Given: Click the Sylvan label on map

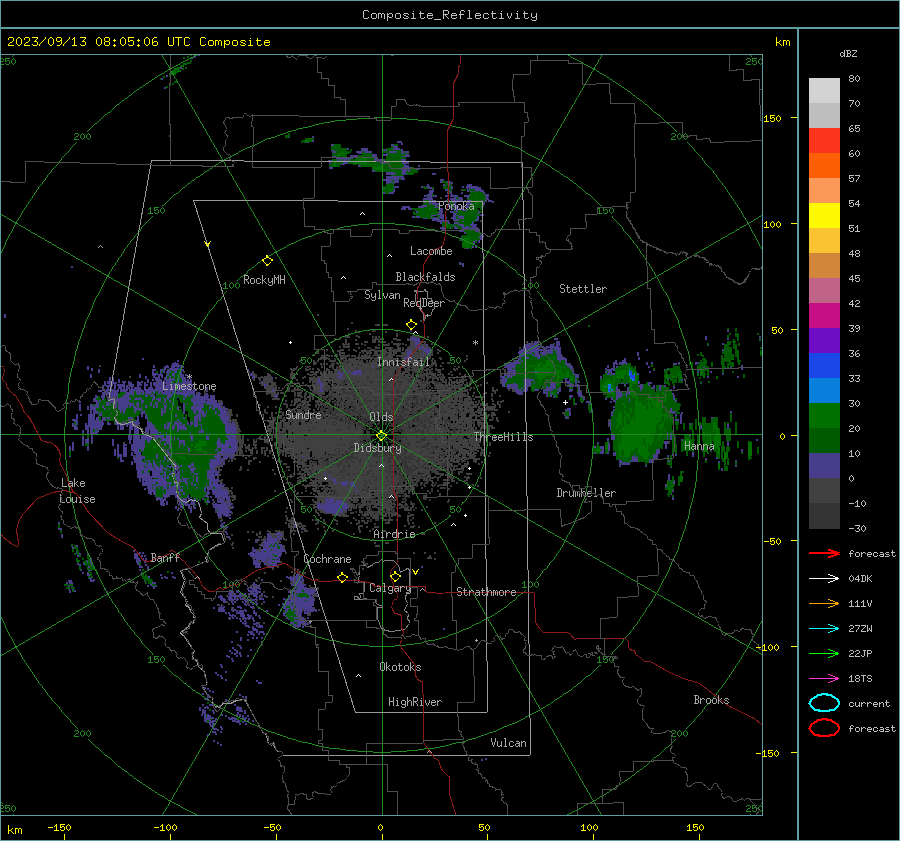Looking at the screenshot, I should (382, 295).
